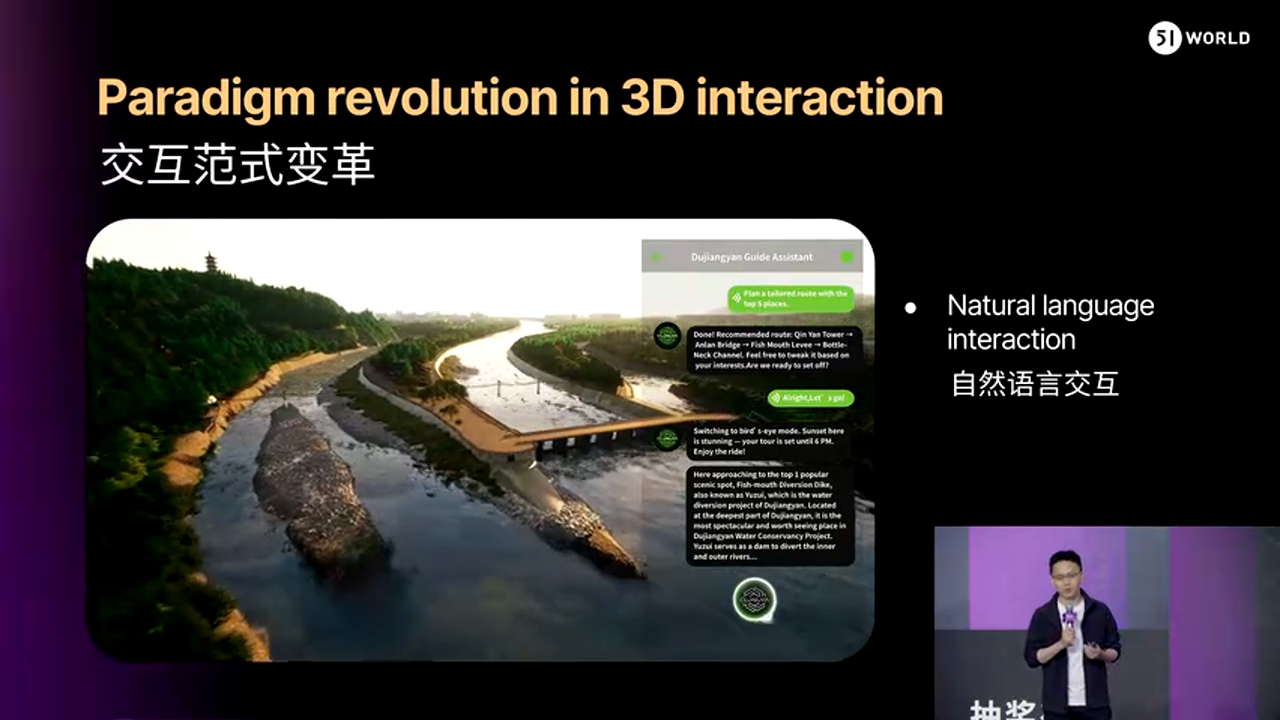Screen dimensions: 1280x720
Task: Open the Fish-mouth Diversion Dike description message
Action: coord(770,516)
